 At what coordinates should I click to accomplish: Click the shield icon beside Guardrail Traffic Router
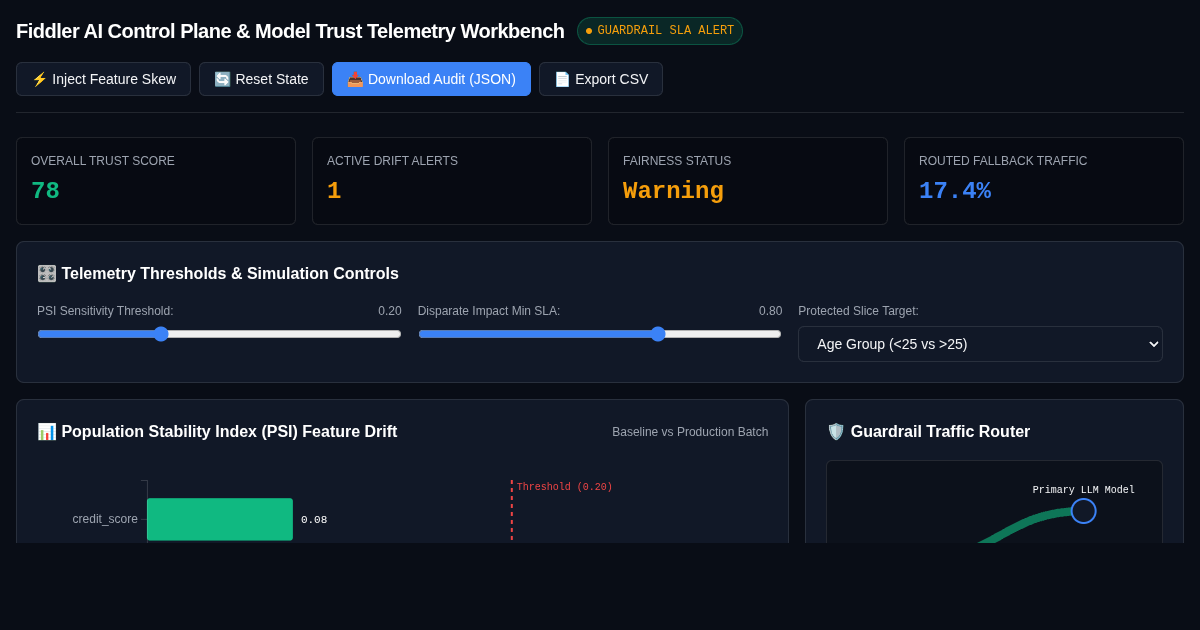[836, 432]
